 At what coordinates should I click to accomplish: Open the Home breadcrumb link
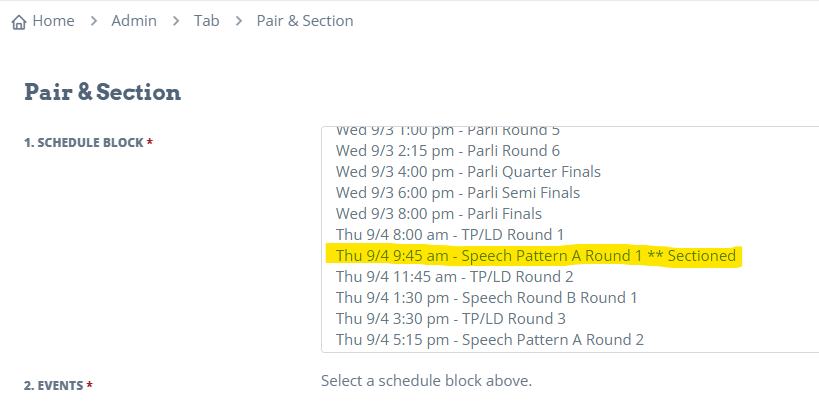tap(53, 21)
